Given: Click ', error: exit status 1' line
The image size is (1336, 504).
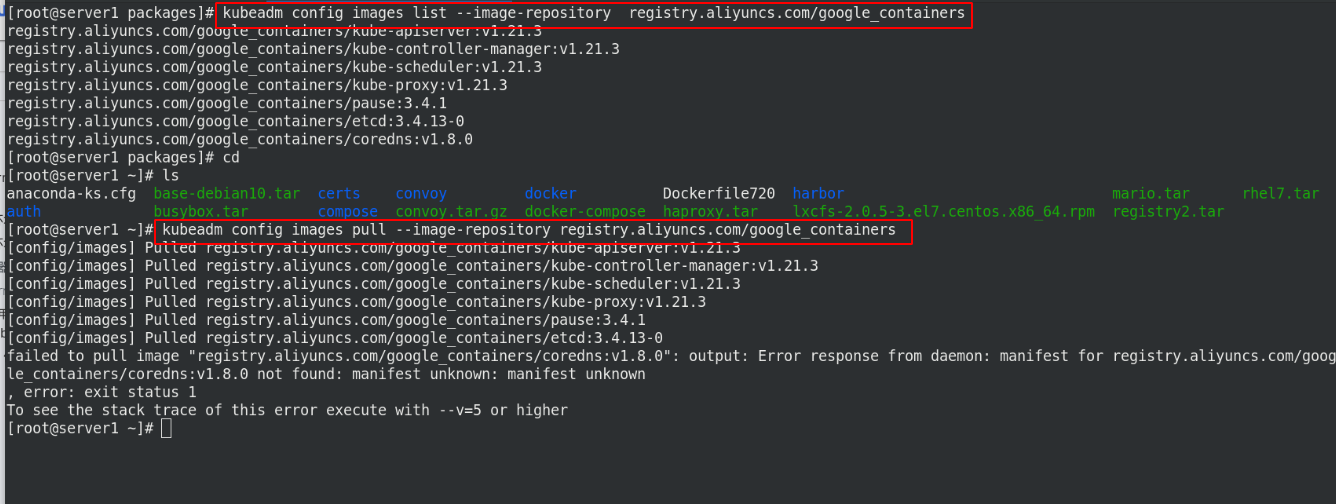Looking at the screenshot, I should click(x=102, y=391).
